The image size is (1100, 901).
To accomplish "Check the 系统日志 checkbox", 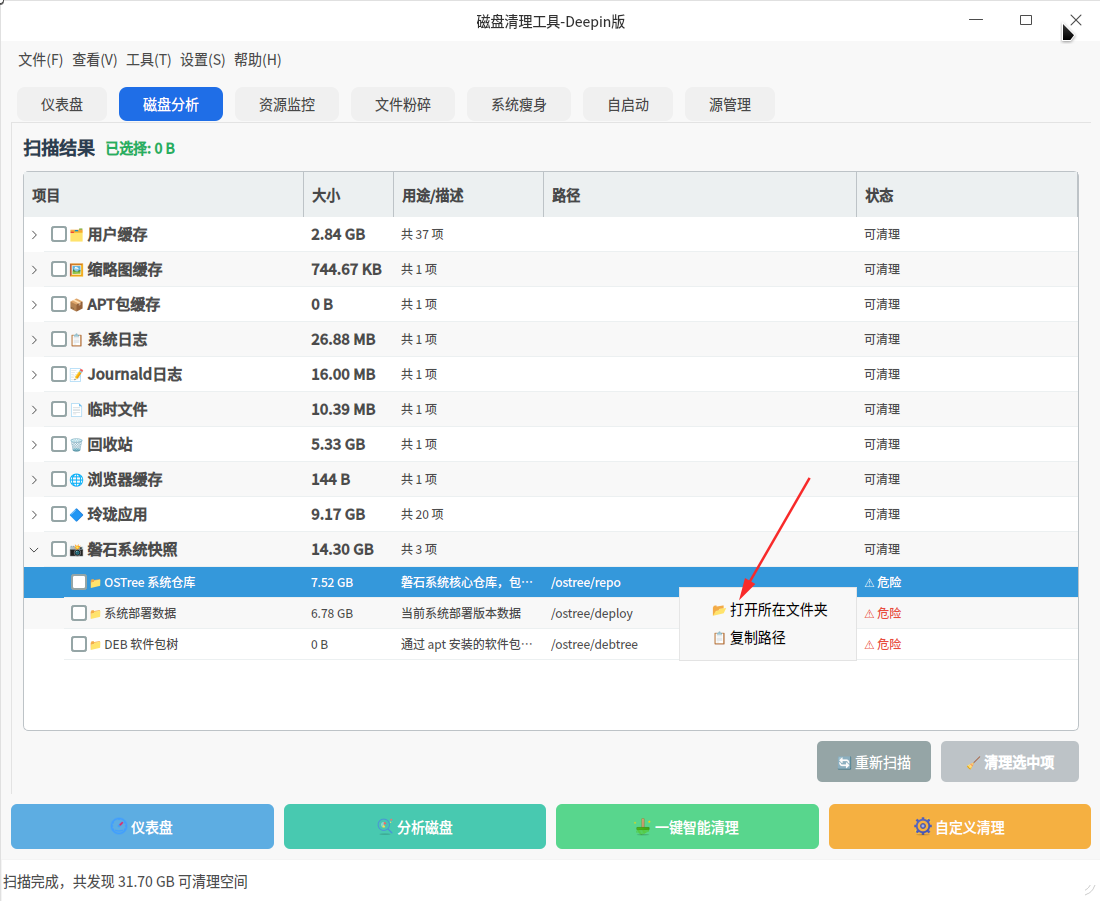I will coord(59,339).
